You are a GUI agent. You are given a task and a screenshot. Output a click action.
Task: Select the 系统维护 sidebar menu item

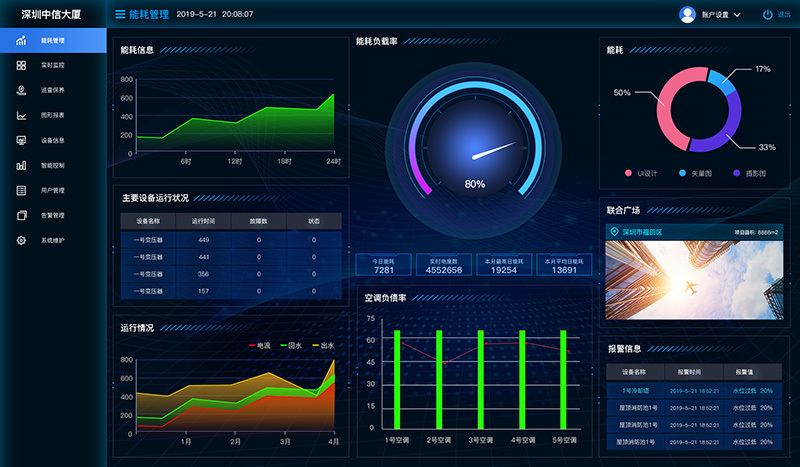point(53,240)
